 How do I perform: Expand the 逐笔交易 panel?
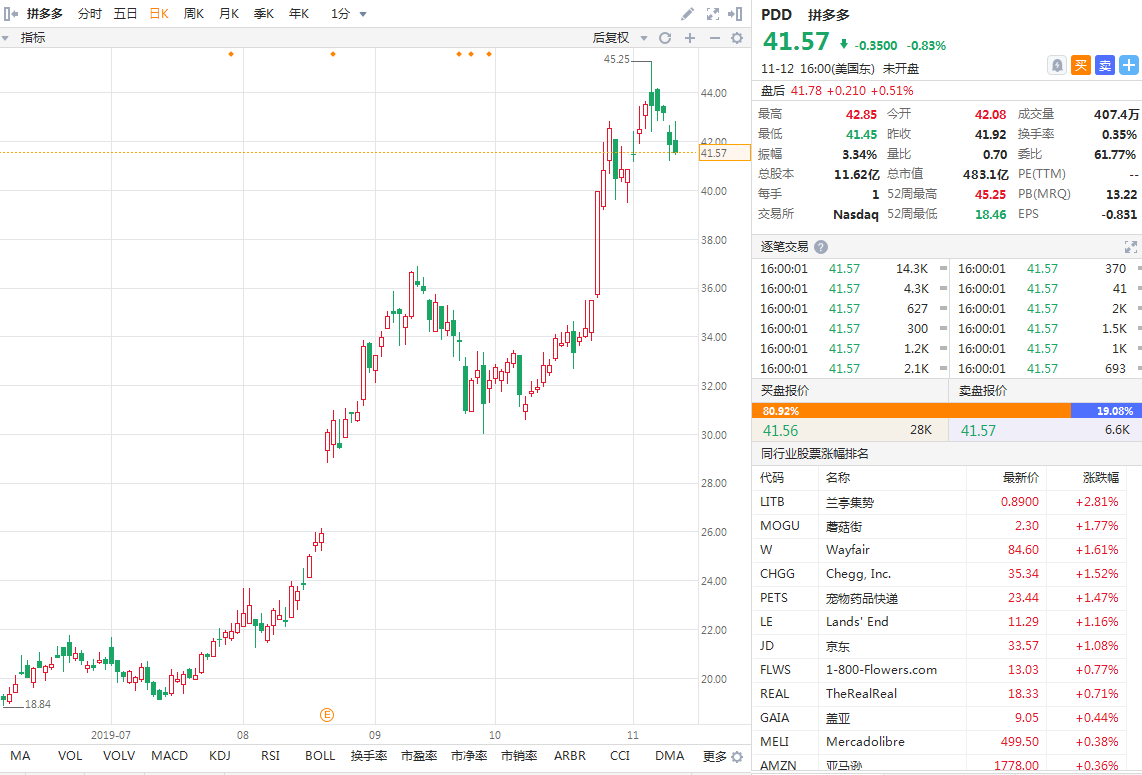tap(1130, 247)
